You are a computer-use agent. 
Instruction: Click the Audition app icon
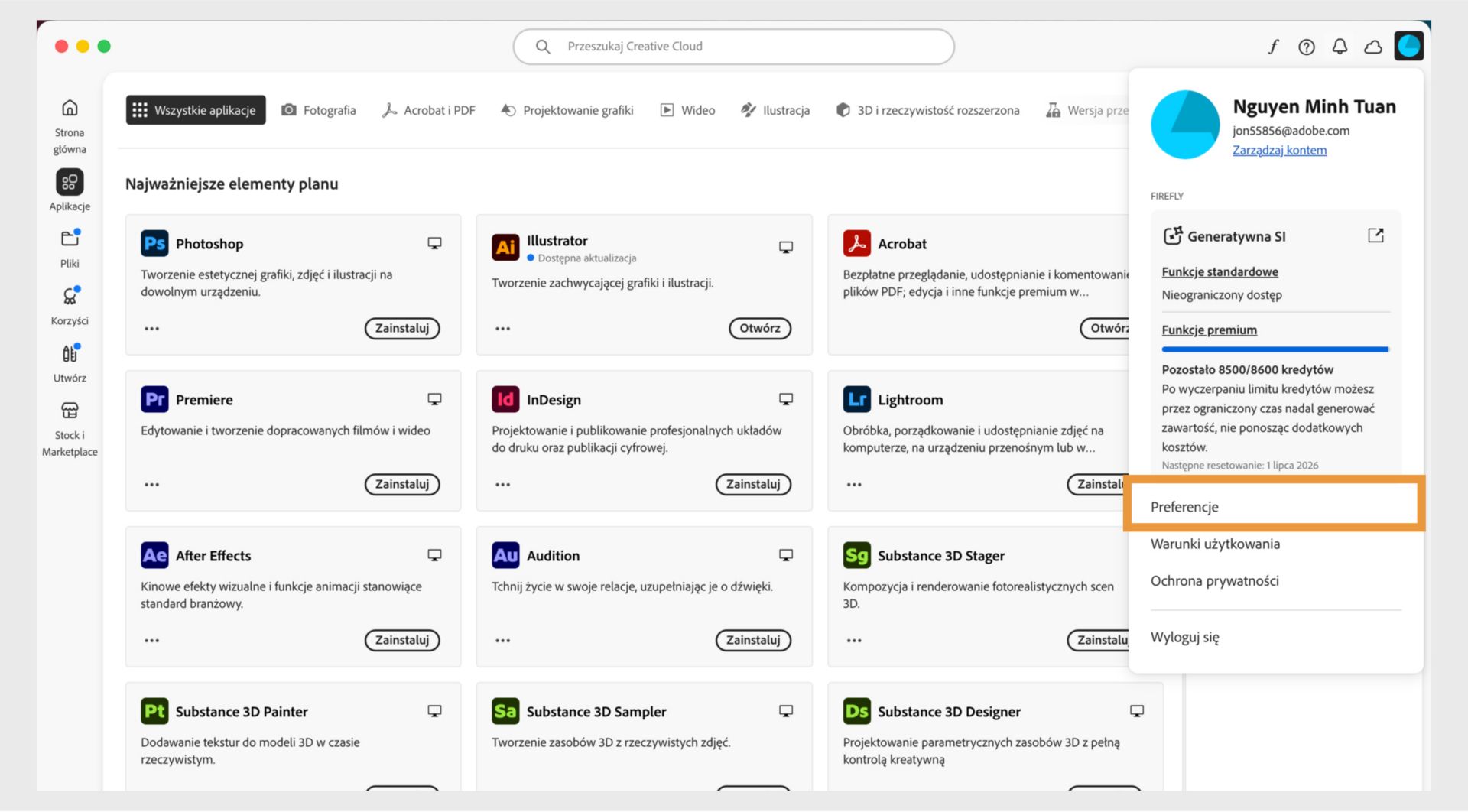505,555
